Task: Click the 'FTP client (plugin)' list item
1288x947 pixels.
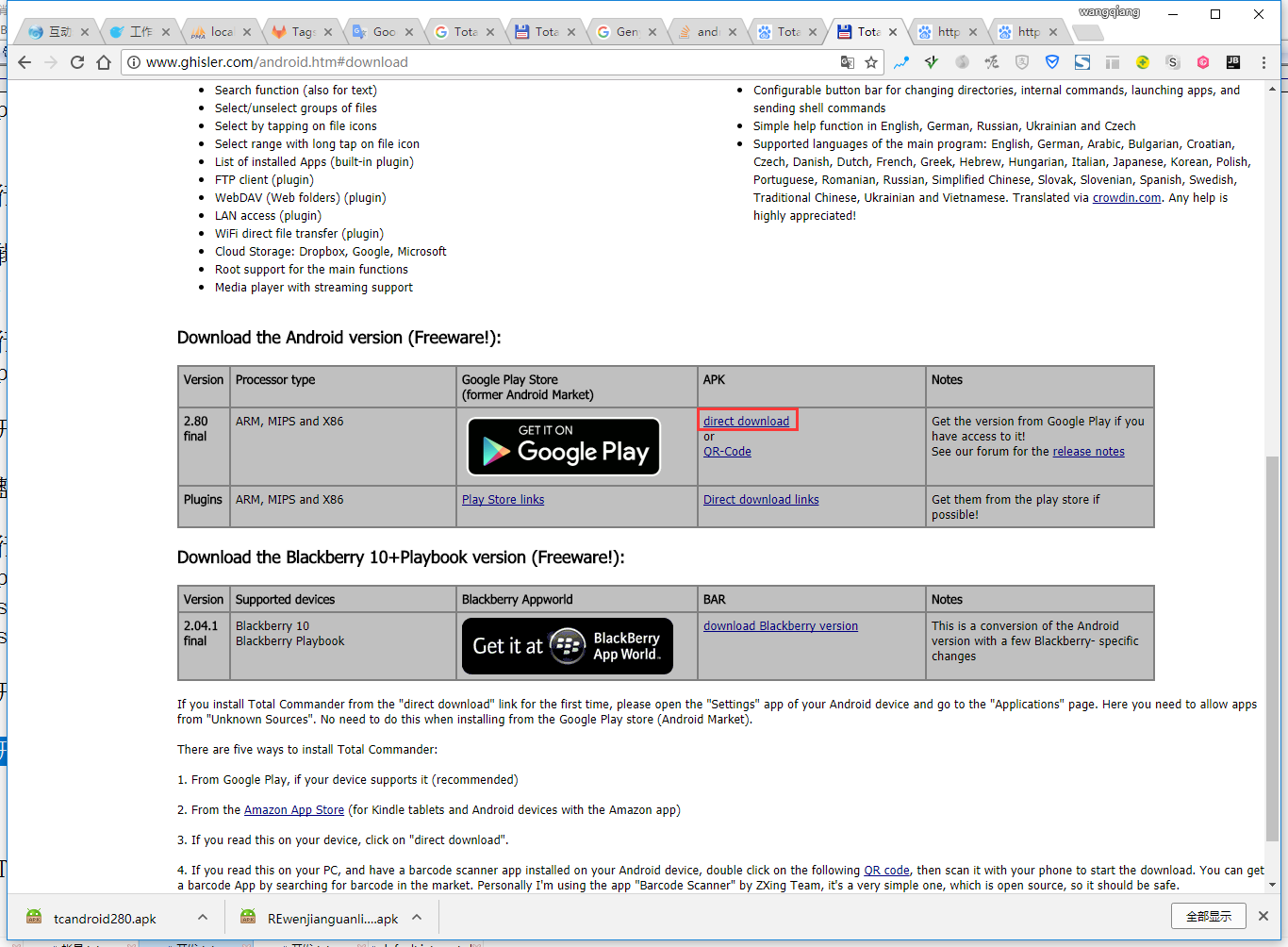Action: coord(264,179)
